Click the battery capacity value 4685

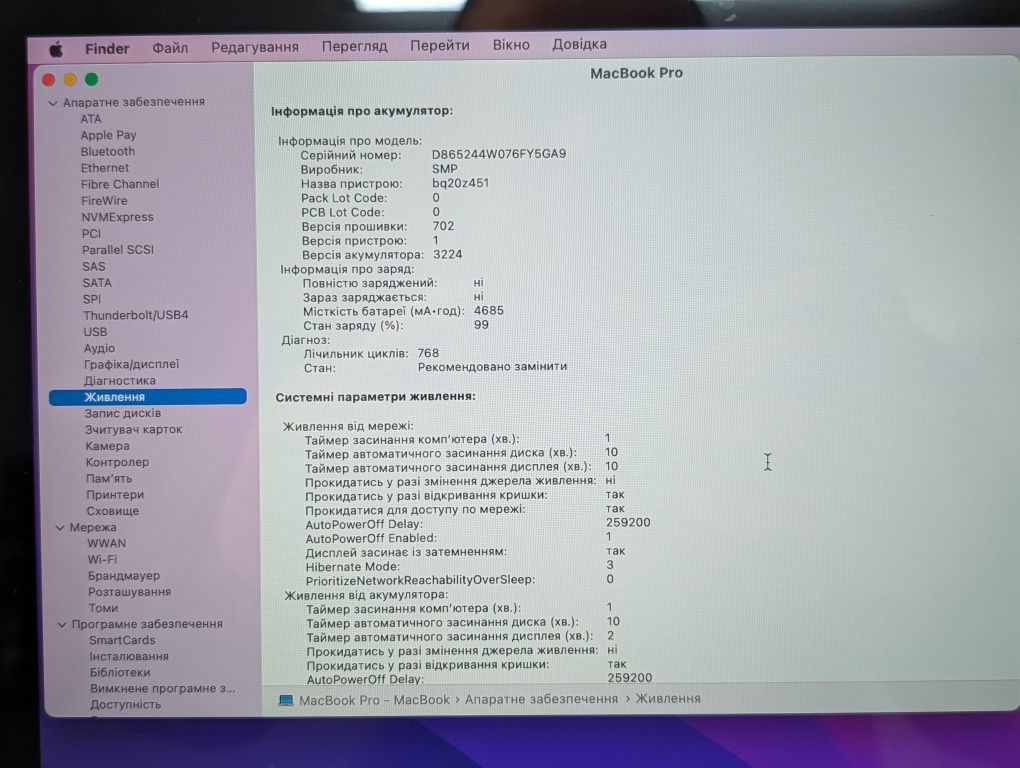click(x=489, y=311)
